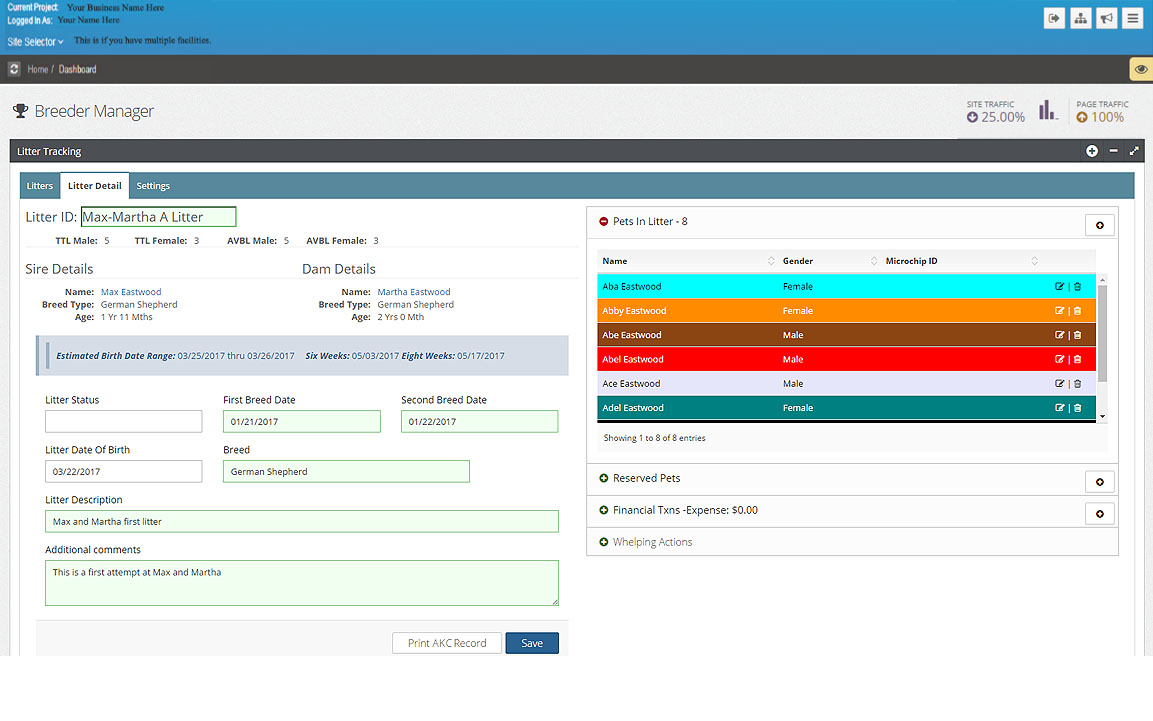Edit the Aba Eastwood pet row

(x=1060, y=287)
